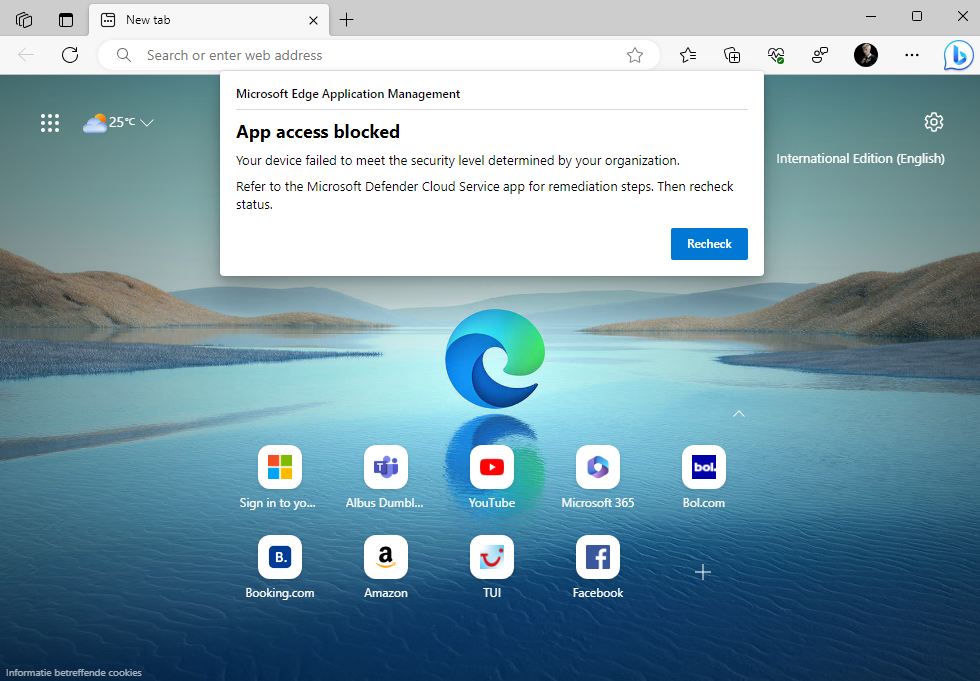980x681 pixels.
Task: Add a new quick link site
Action: [703, 571]
